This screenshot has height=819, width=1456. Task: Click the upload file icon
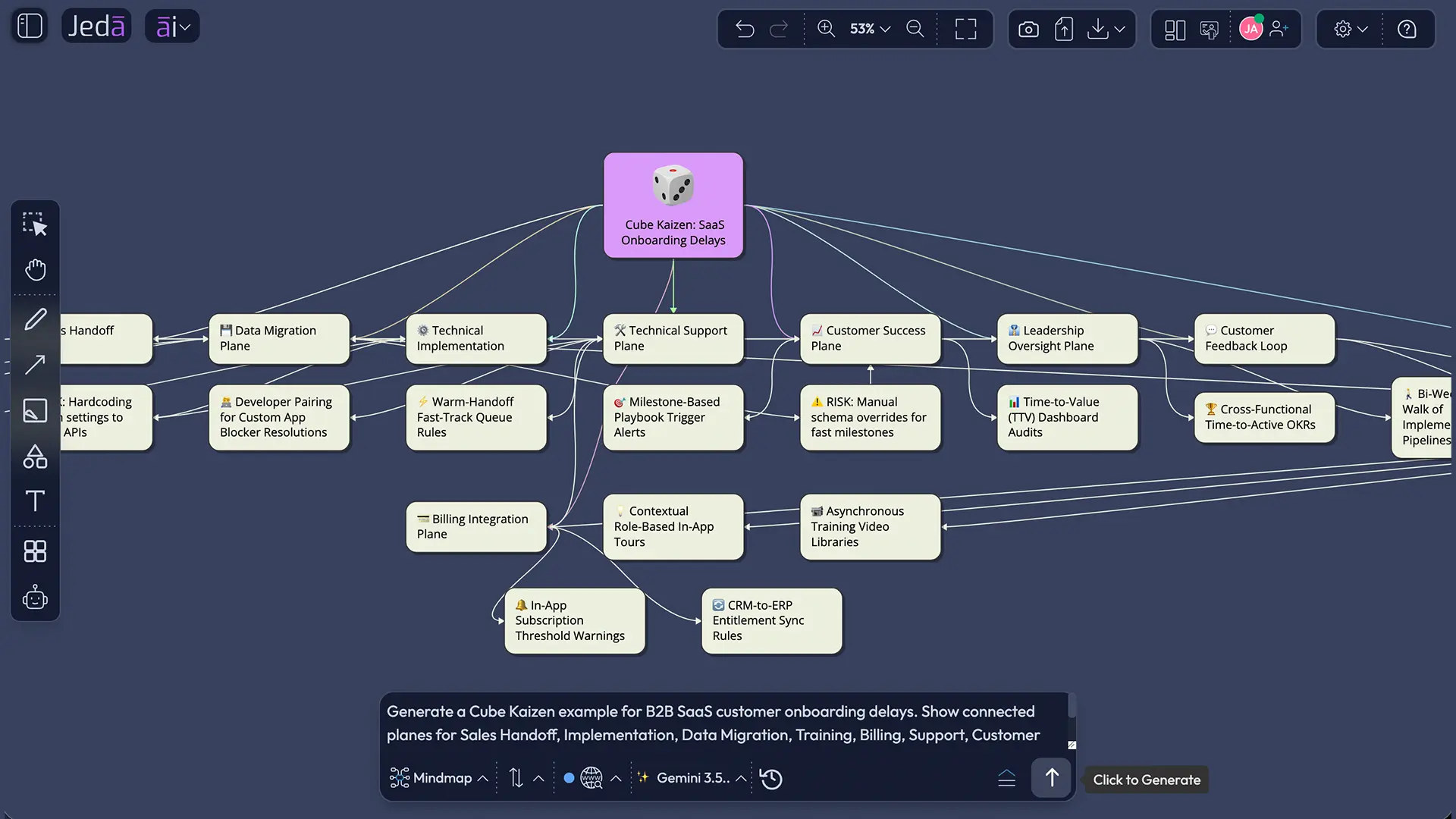1064,29
